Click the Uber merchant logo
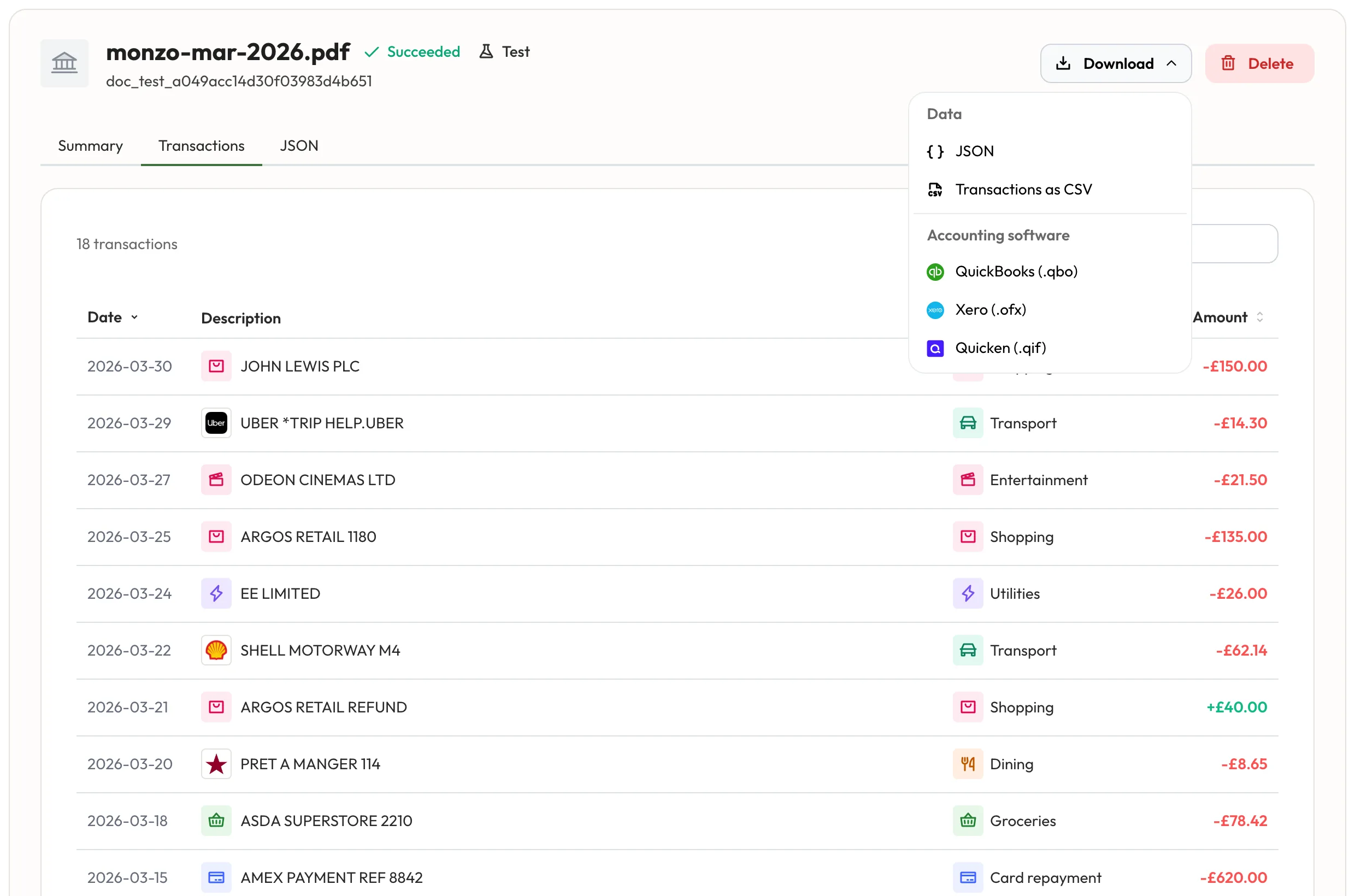Image resolution: width=1355 pixels, height=896 pixels. point(216,423)
